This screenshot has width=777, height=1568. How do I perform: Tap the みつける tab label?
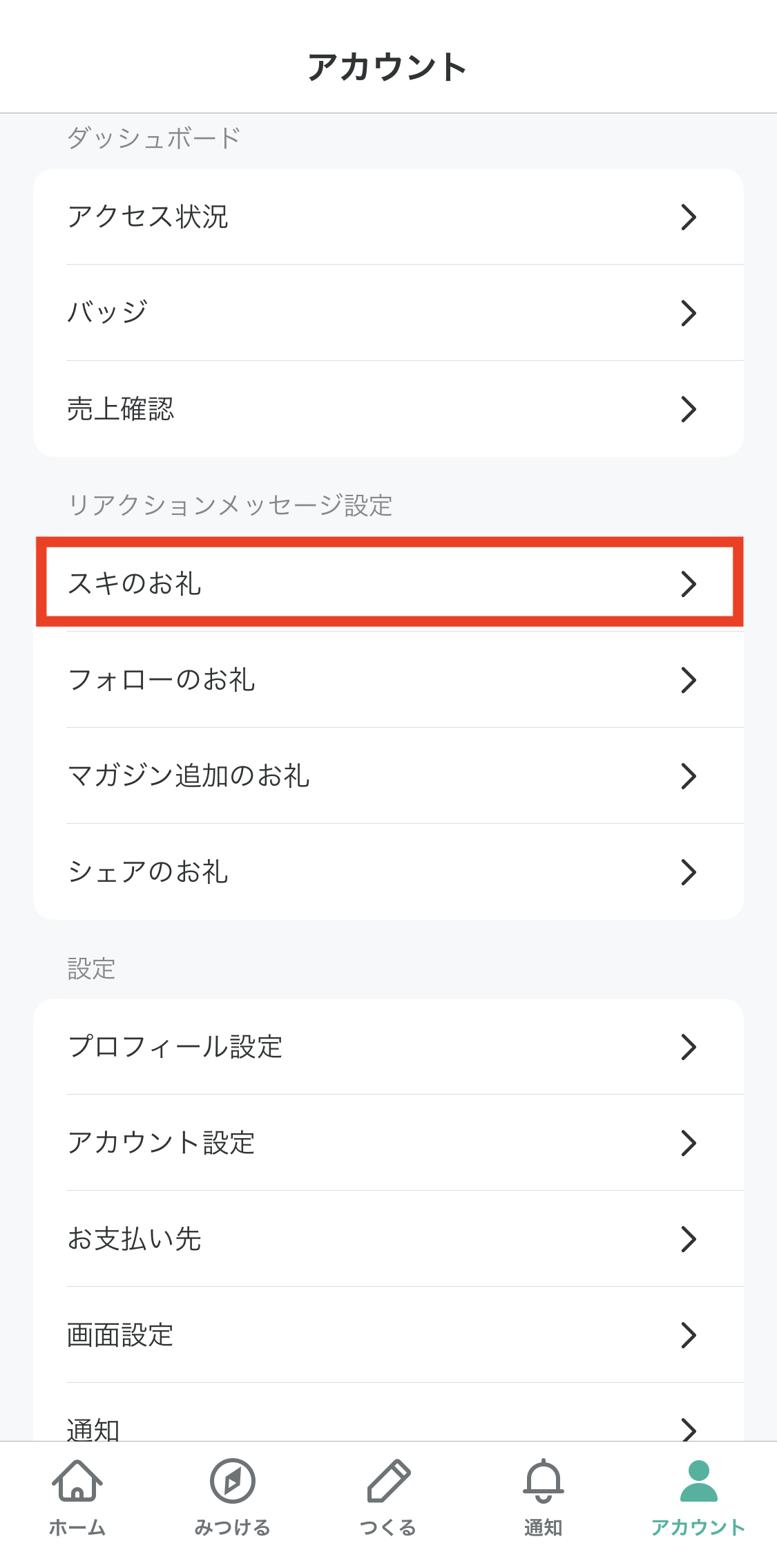pyautogui.click(x=233, y=1527)
